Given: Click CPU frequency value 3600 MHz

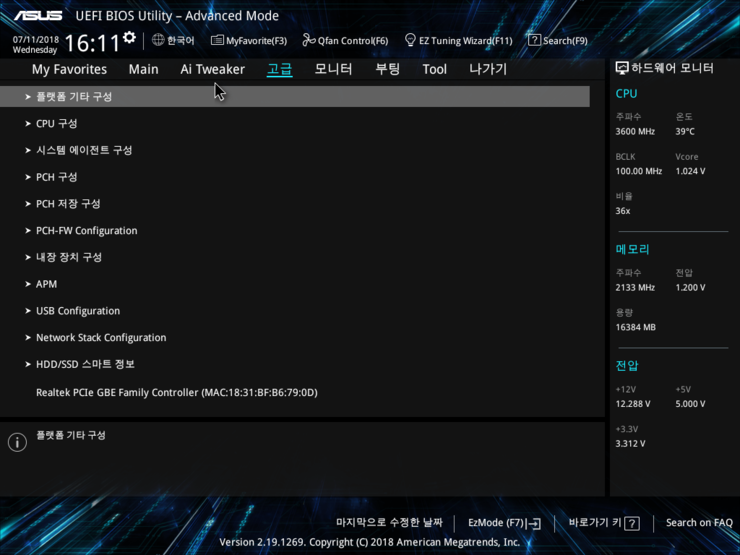Looking at the screenshot, I should 635,132.
